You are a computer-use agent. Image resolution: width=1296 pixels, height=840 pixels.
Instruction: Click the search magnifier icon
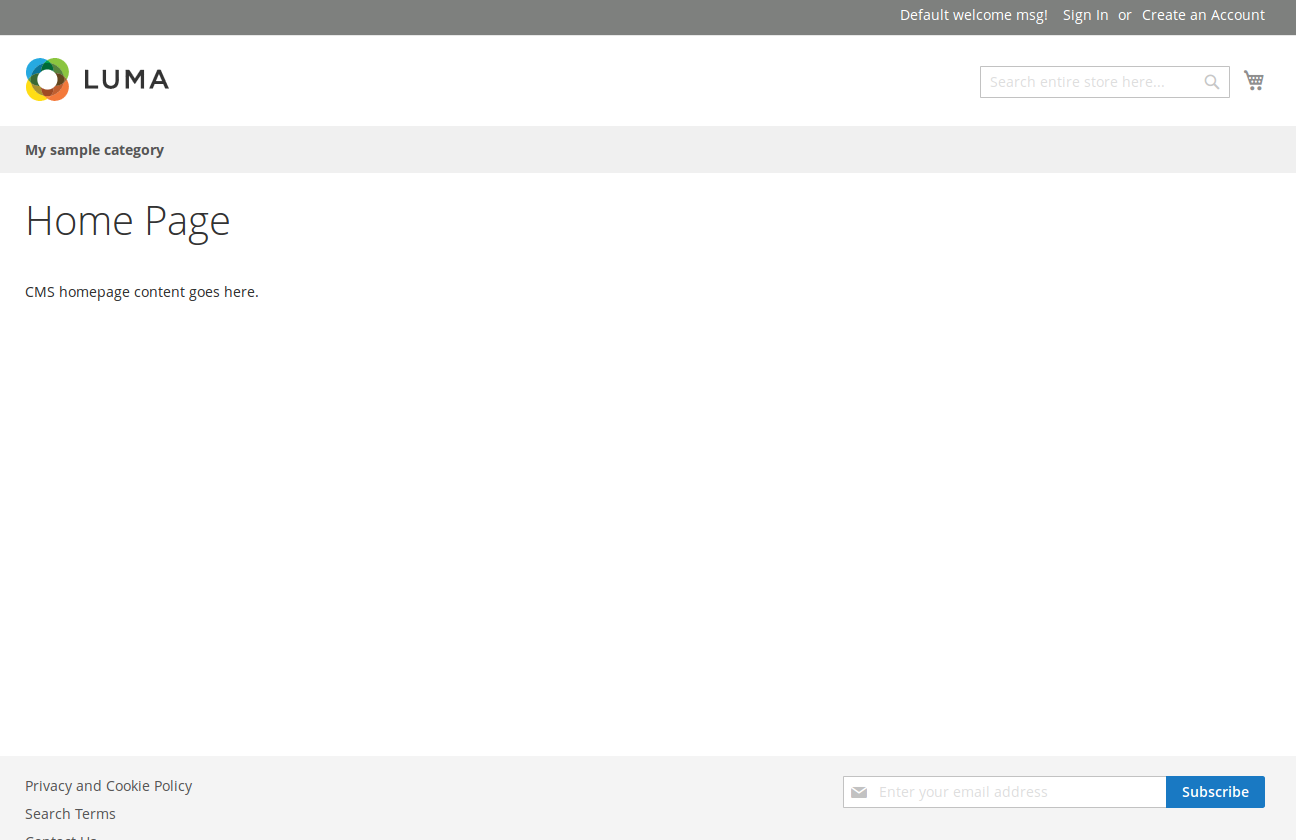coord(1212,82)
